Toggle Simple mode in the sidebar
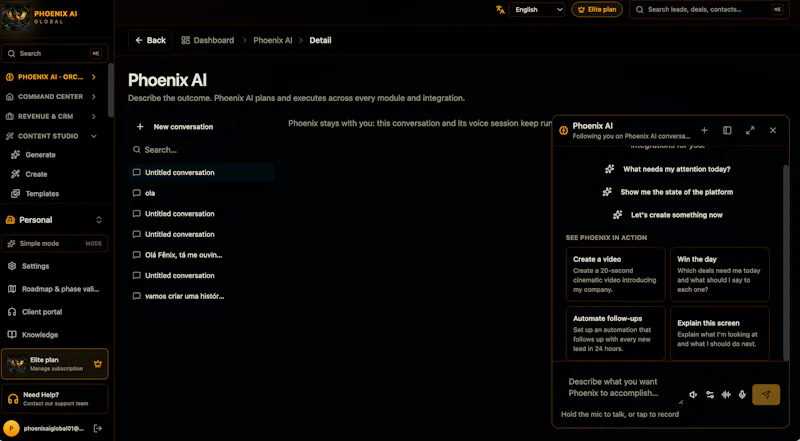 pos(55,243)
